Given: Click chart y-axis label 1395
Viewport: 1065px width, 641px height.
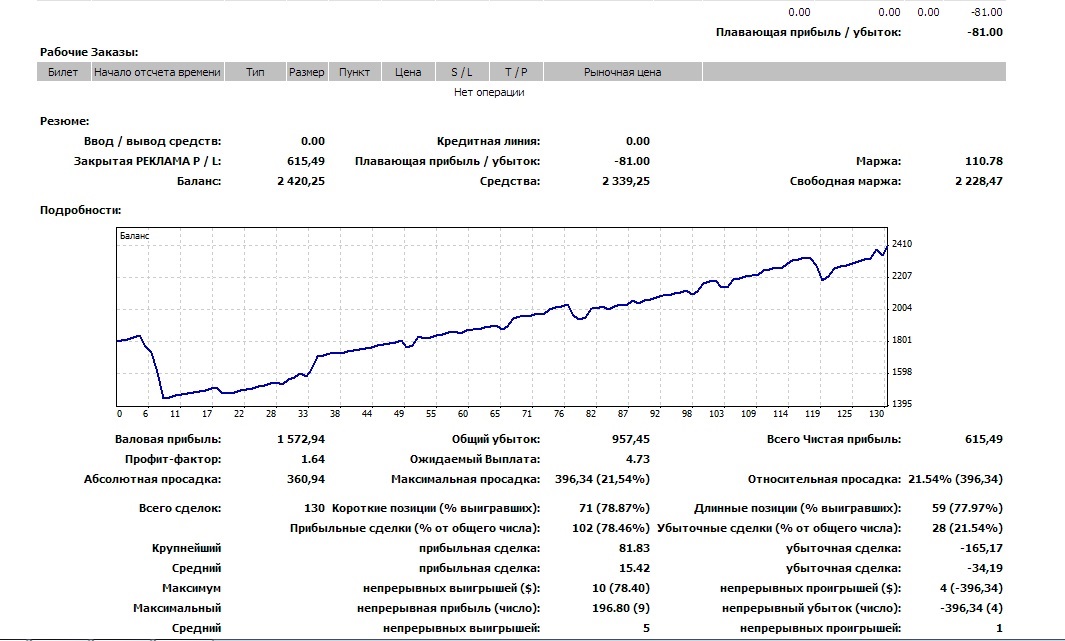Looking at the screenshot, I should 902,404.
